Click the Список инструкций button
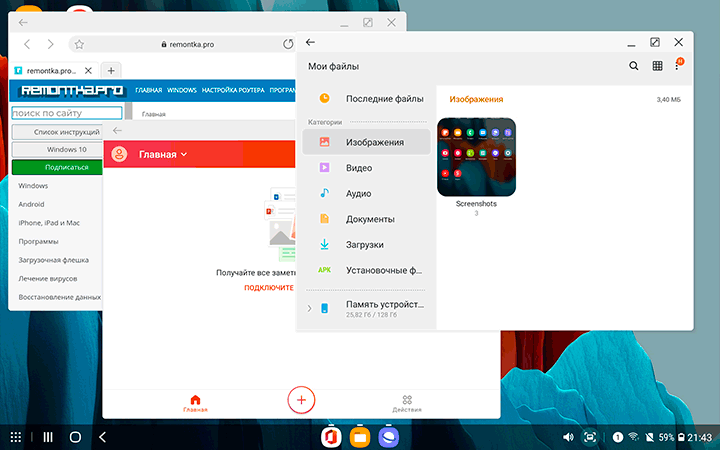 (57, 132)
